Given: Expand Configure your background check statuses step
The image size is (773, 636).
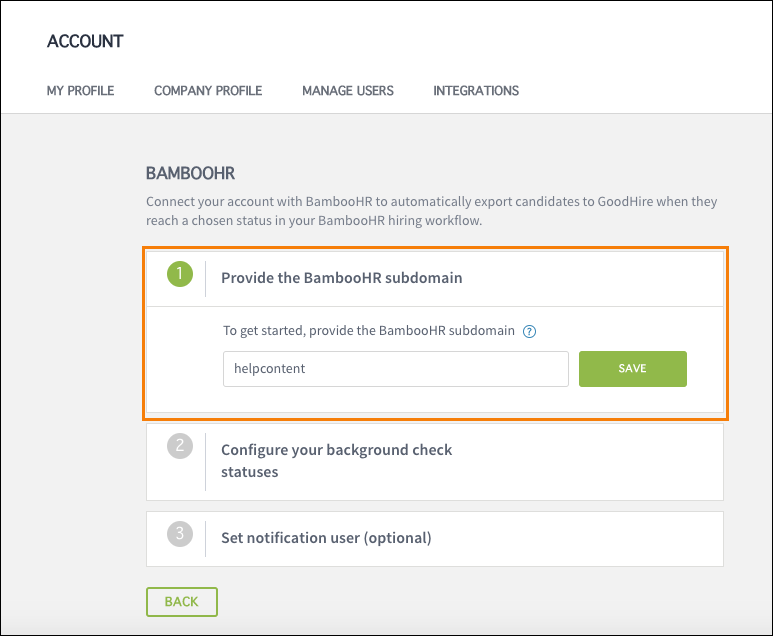Looking at the screenshot, I should pos(435,462).
